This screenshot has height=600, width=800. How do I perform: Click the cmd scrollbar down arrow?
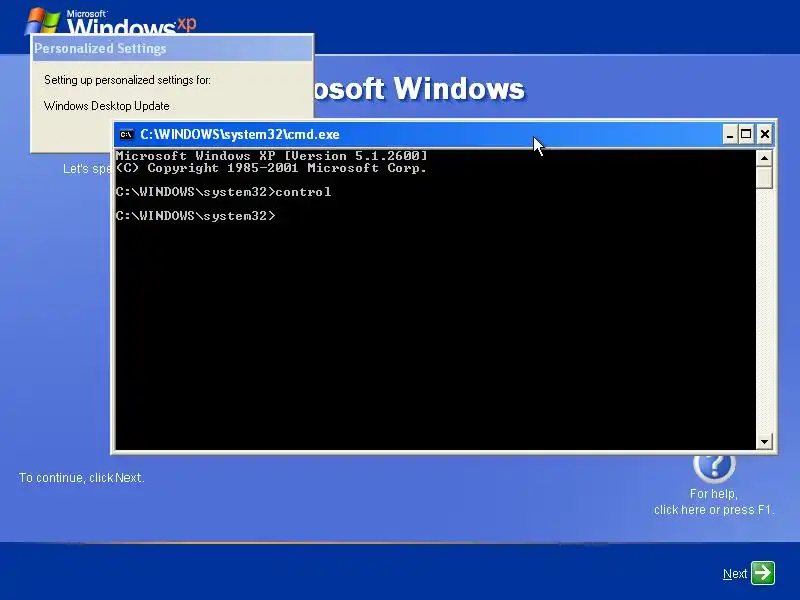pos(764,441)
